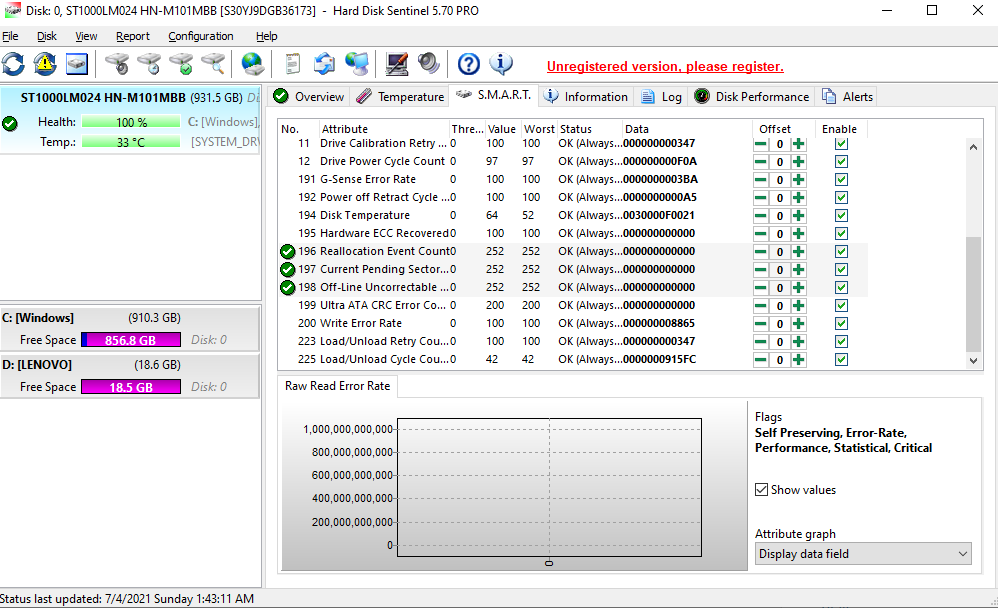Click the Worst column header
This screenshot has width=998, height=608.
point(539,129)
